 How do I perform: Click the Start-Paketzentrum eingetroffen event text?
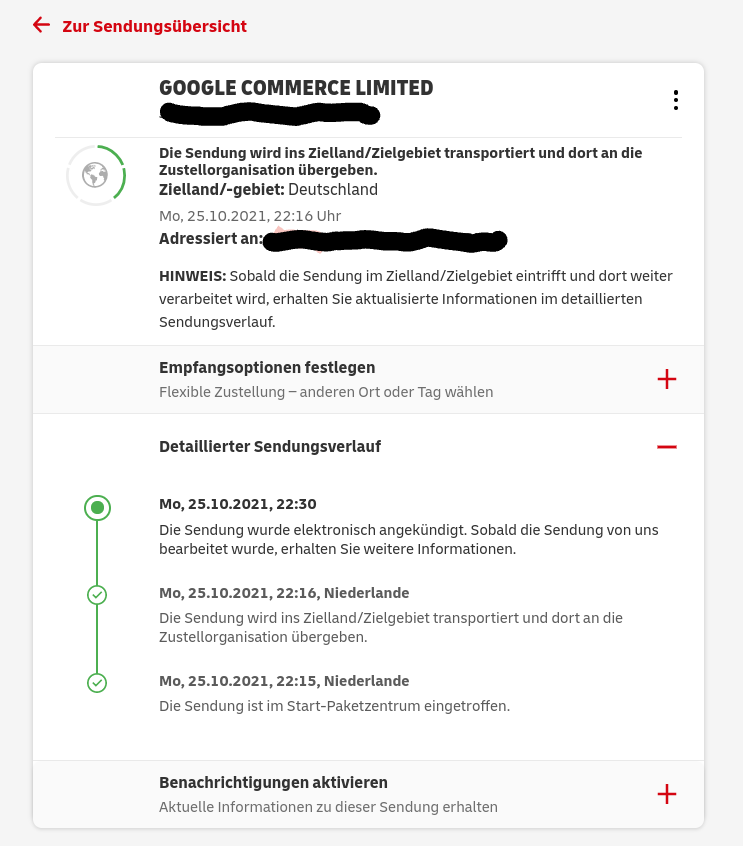[x=334, y=706]
